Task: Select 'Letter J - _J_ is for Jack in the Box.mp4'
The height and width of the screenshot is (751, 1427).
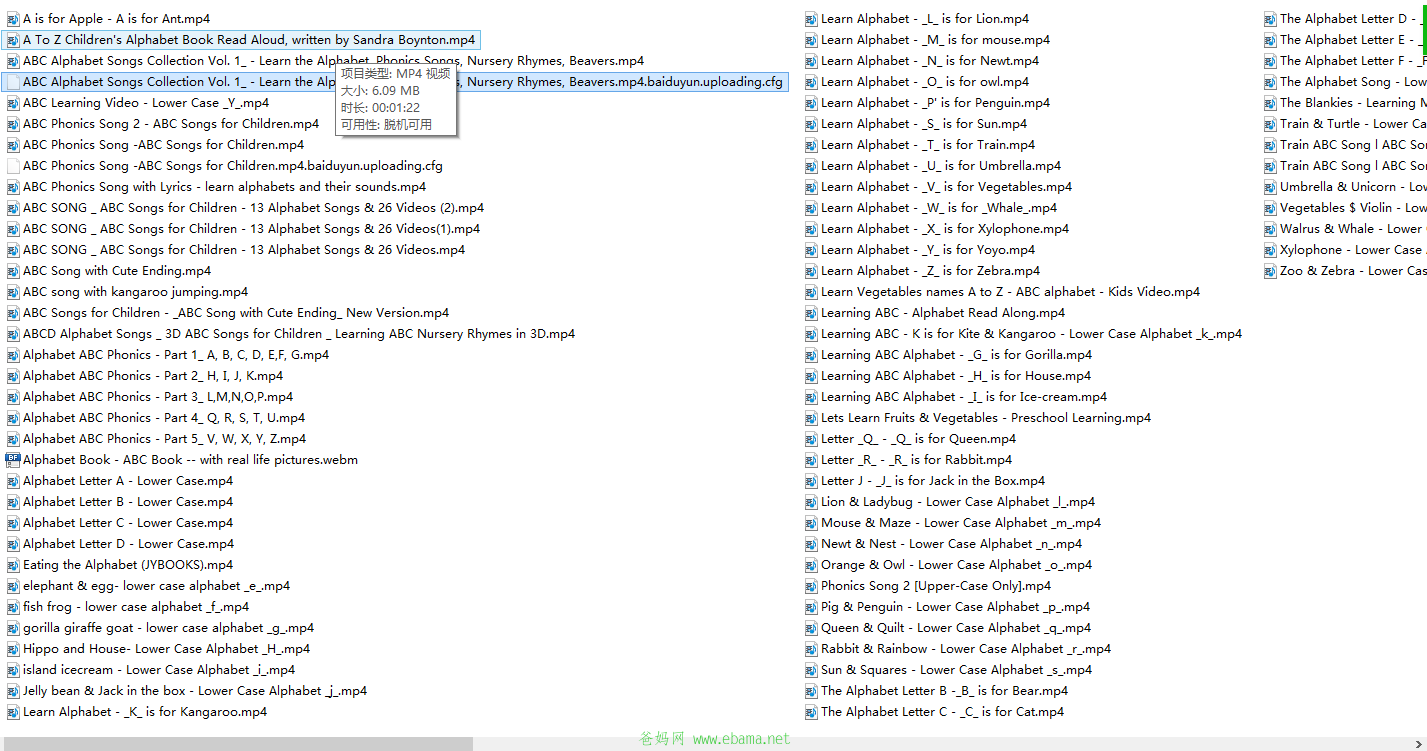Action: 933,481
